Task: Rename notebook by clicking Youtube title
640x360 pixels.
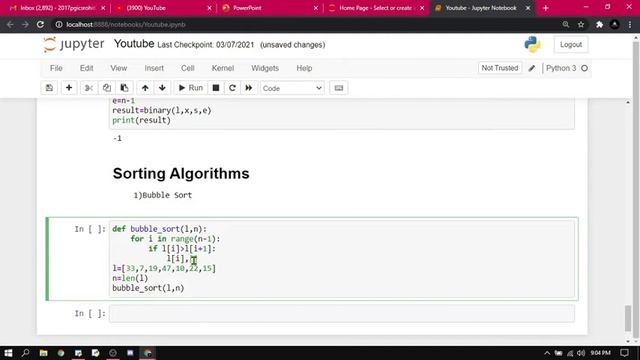Action: pos(134,44)
